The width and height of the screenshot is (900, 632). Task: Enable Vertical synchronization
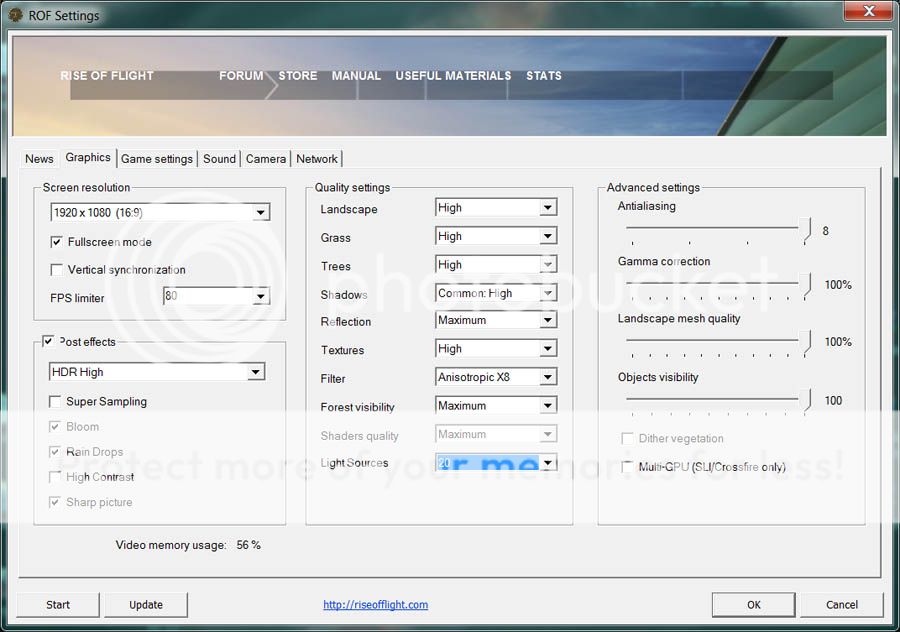[57, 270]
